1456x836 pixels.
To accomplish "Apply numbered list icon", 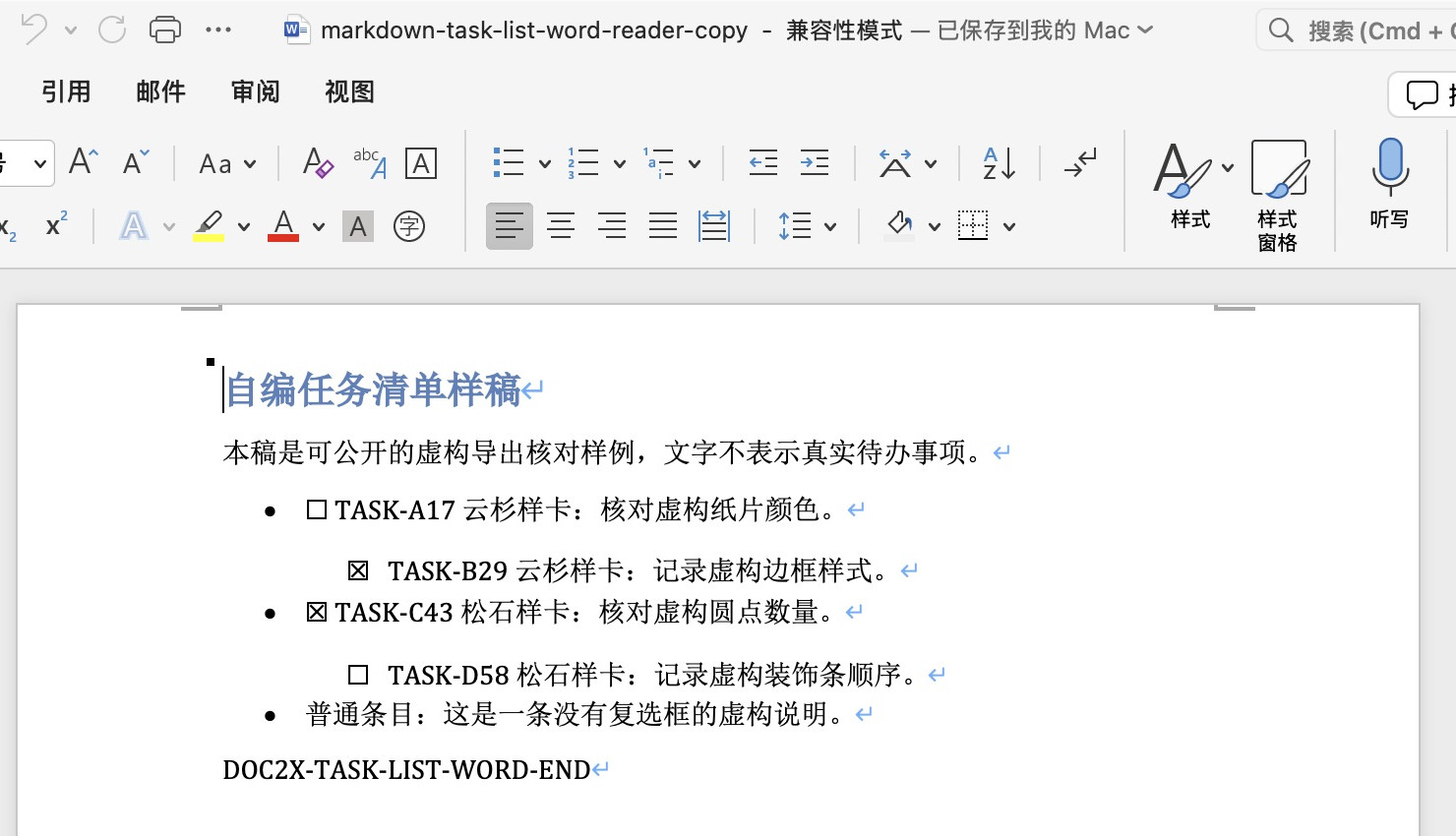I will pos(583,162).
